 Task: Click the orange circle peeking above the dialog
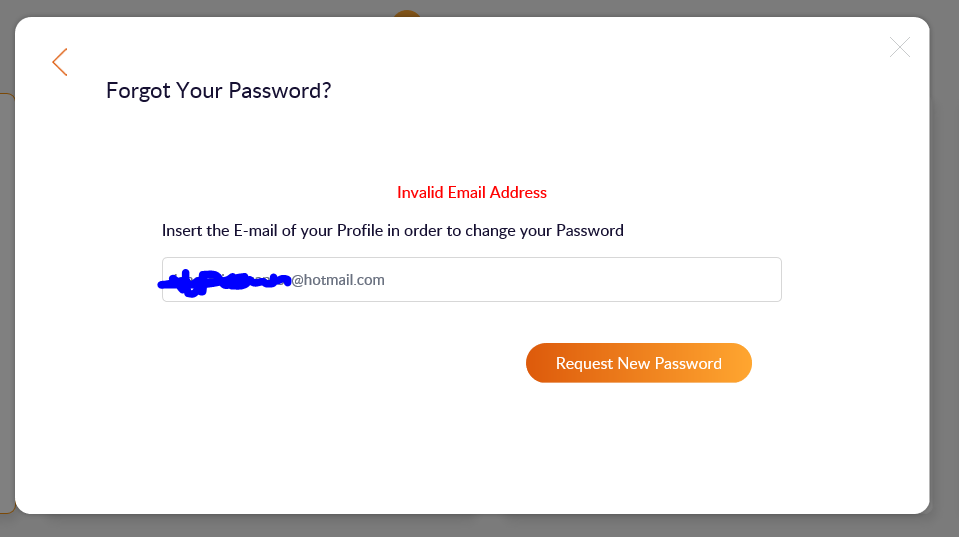pyautogui.click(x=407, y=14)
